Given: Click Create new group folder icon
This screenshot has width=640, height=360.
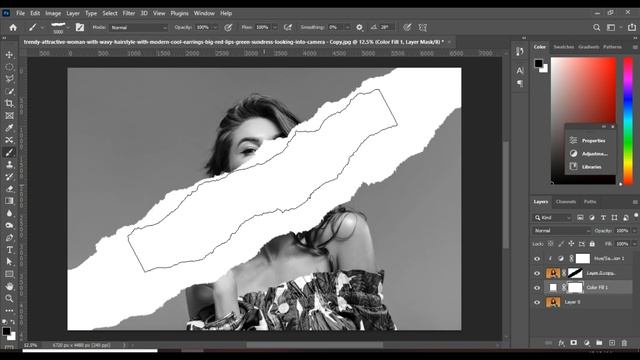Looking at the screenshot, I should pyautogui.click(x=599, y=343).
